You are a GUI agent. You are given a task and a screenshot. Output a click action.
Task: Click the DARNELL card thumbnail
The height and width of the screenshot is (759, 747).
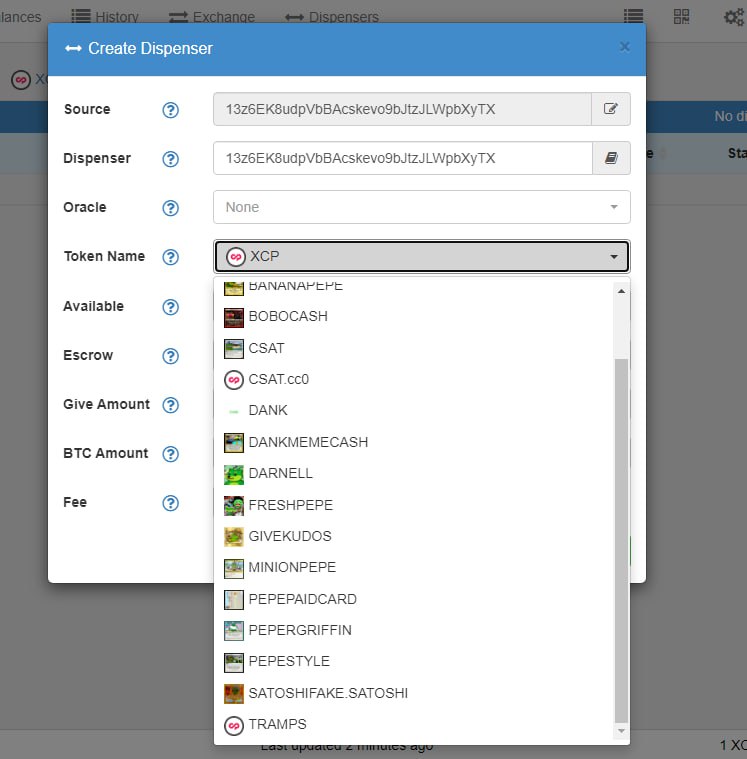[234, 474]
